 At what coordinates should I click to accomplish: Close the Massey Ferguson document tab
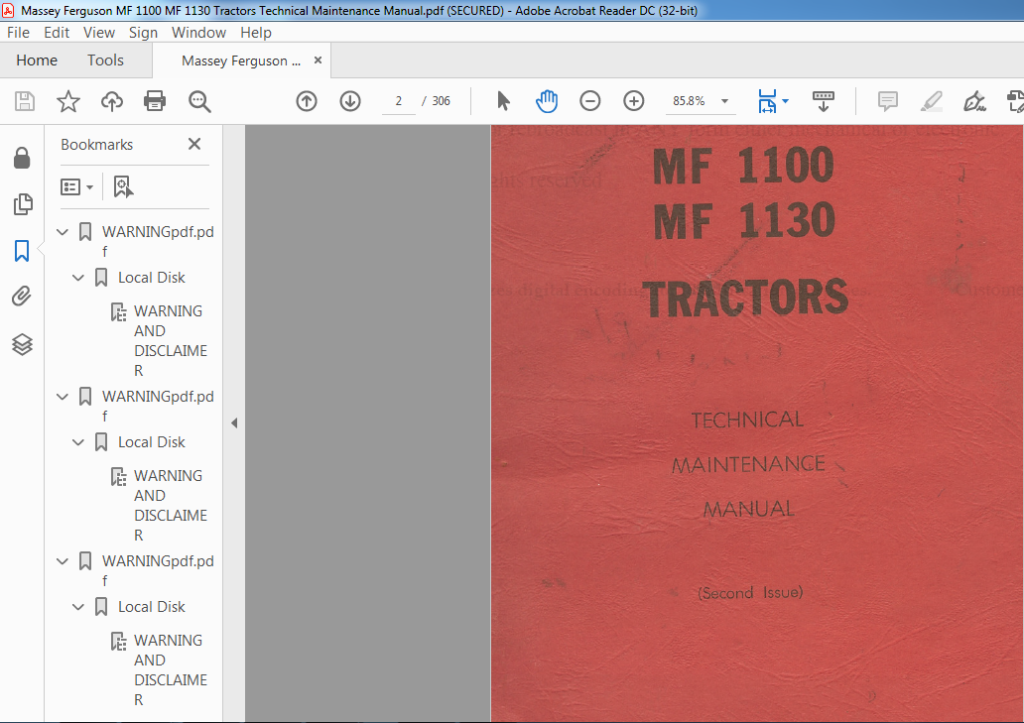point(318,60)
